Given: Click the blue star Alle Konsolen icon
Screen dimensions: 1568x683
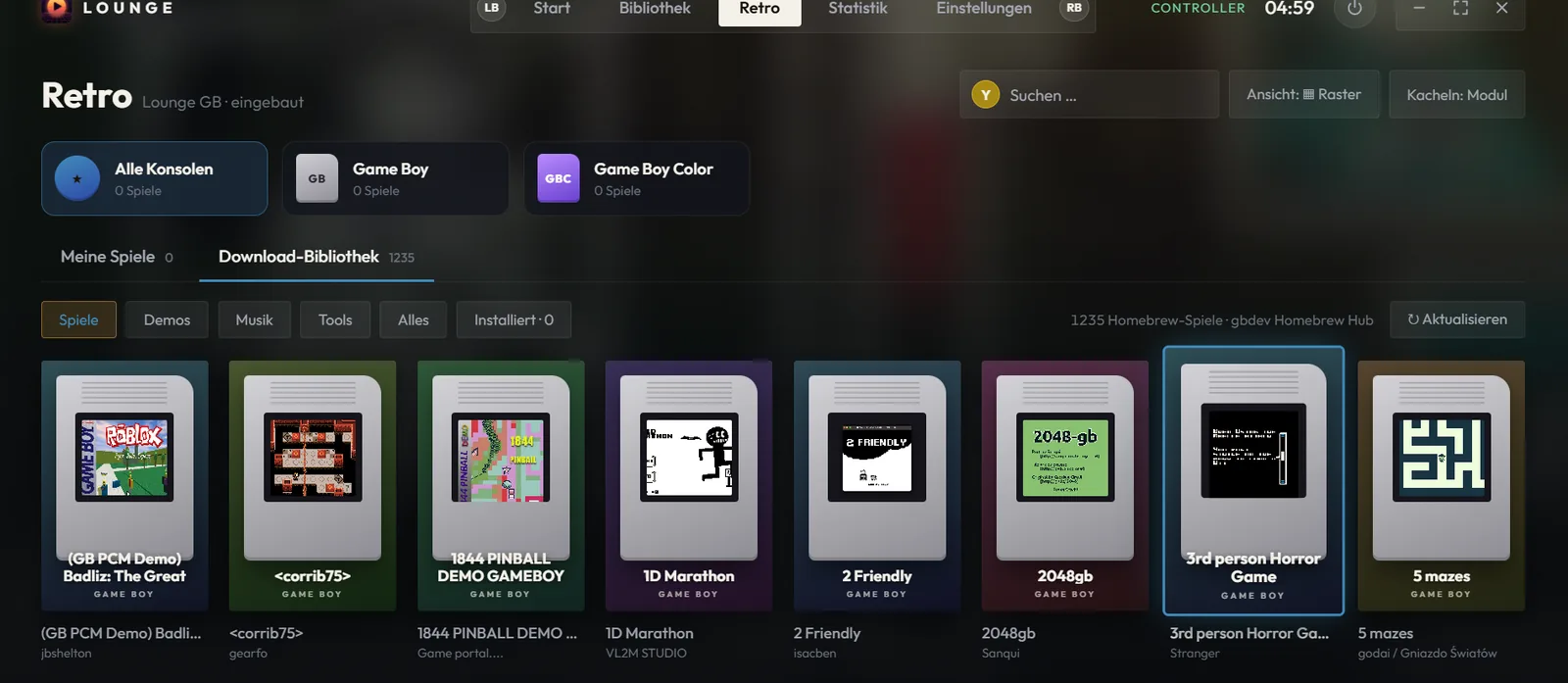Looking at the screenshot, I should pyautogui.click(x=77, y=178).
